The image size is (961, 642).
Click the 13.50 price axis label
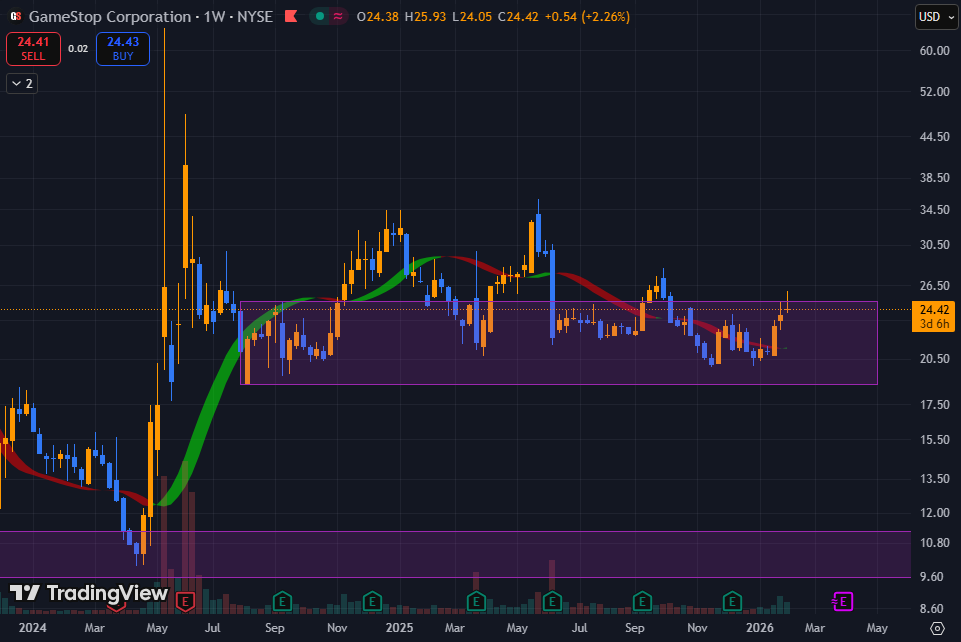(935, 478)
